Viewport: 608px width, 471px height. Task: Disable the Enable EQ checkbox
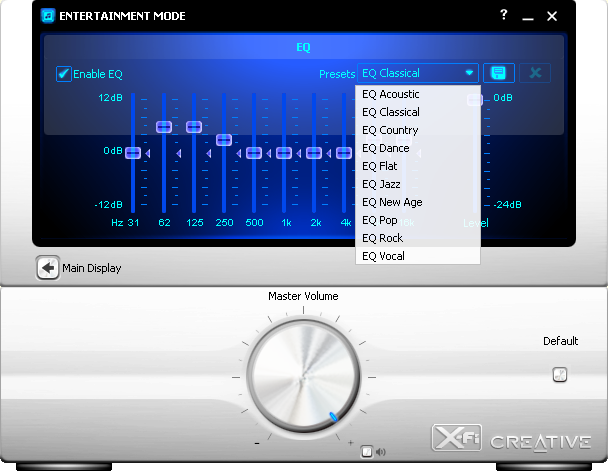click(x=64, y=74)
